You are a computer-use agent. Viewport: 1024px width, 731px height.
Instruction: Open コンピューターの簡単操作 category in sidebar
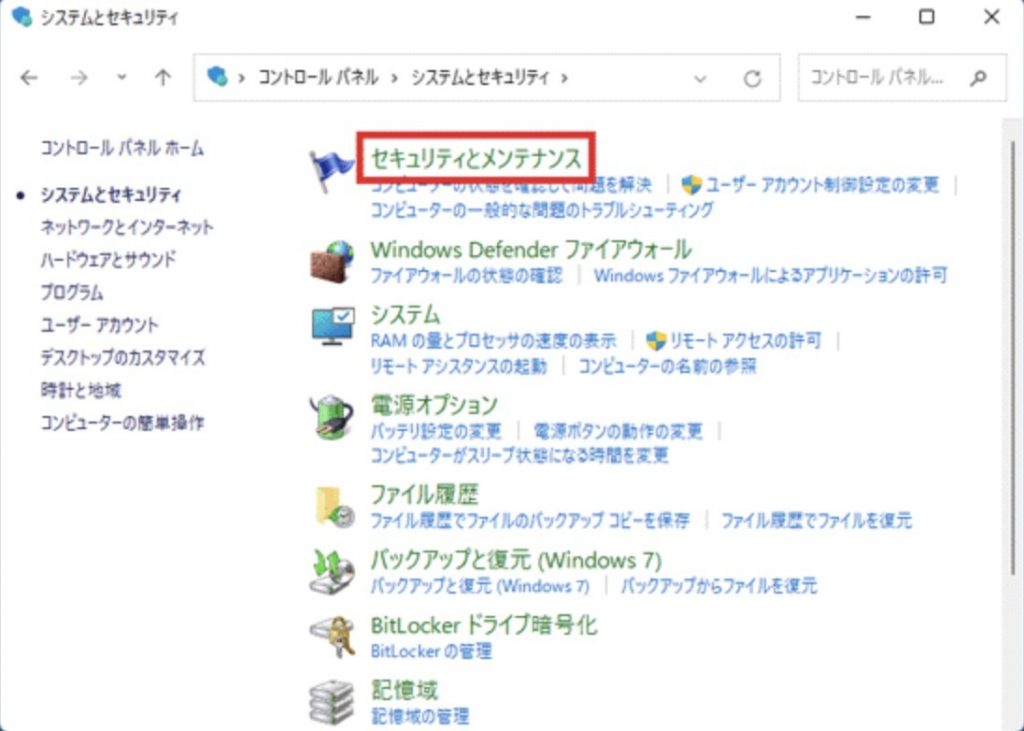(x=122, y=423)
